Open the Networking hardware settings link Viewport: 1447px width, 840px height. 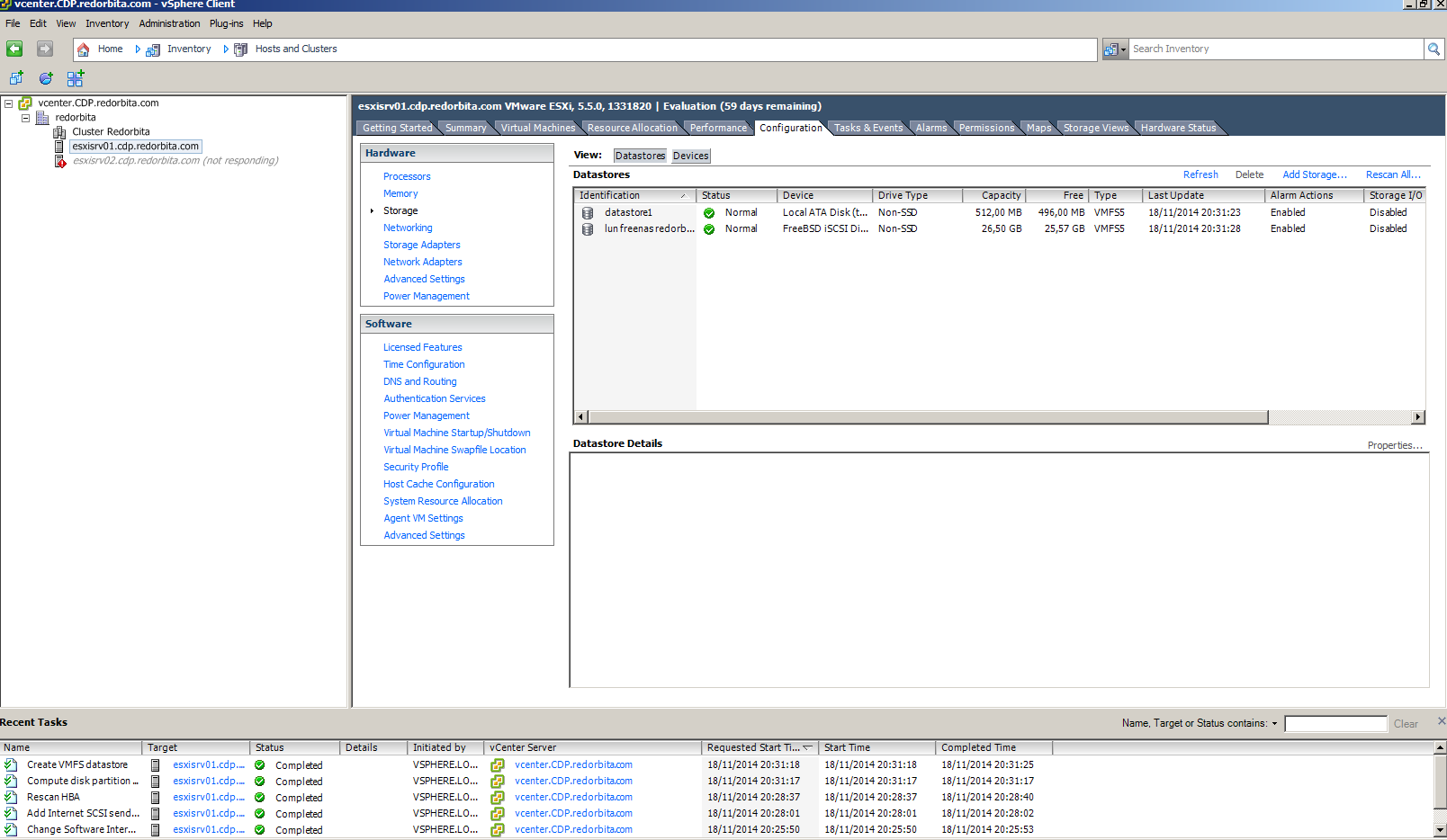[408, 228]
